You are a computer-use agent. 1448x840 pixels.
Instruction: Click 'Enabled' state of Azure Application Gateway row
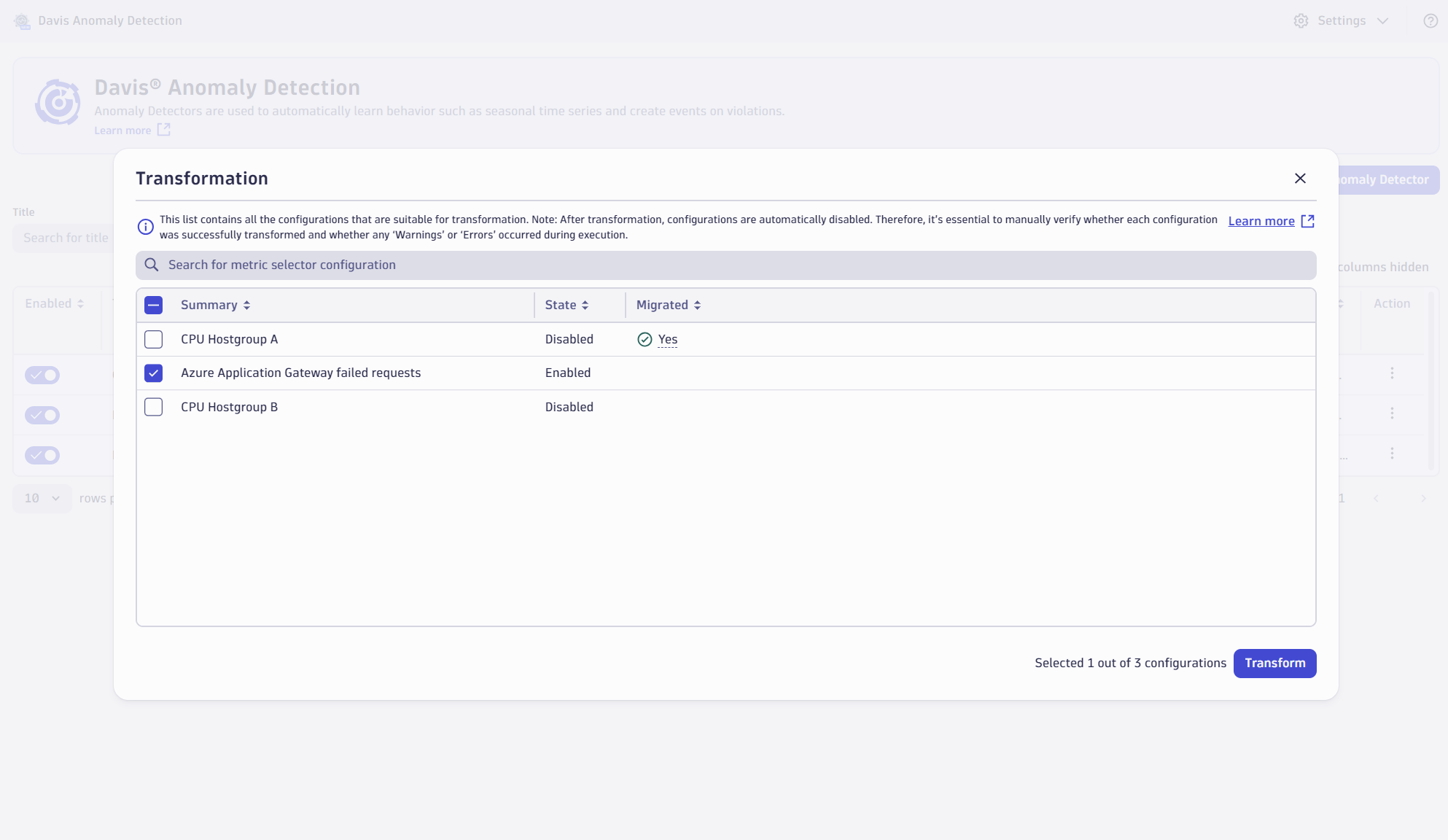[x=568, y=373]
